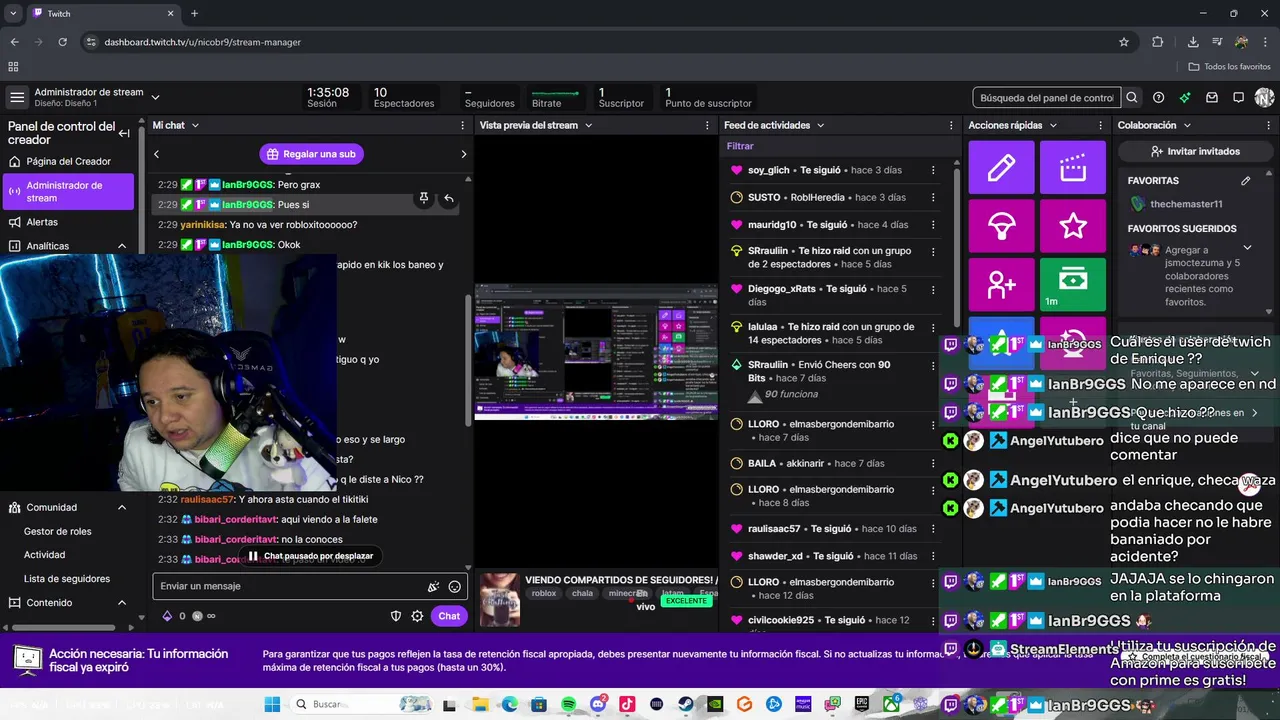Open Mi chat panel options menu
The height and width of the screenshot is (720, 1280).
tap(462, 125)
